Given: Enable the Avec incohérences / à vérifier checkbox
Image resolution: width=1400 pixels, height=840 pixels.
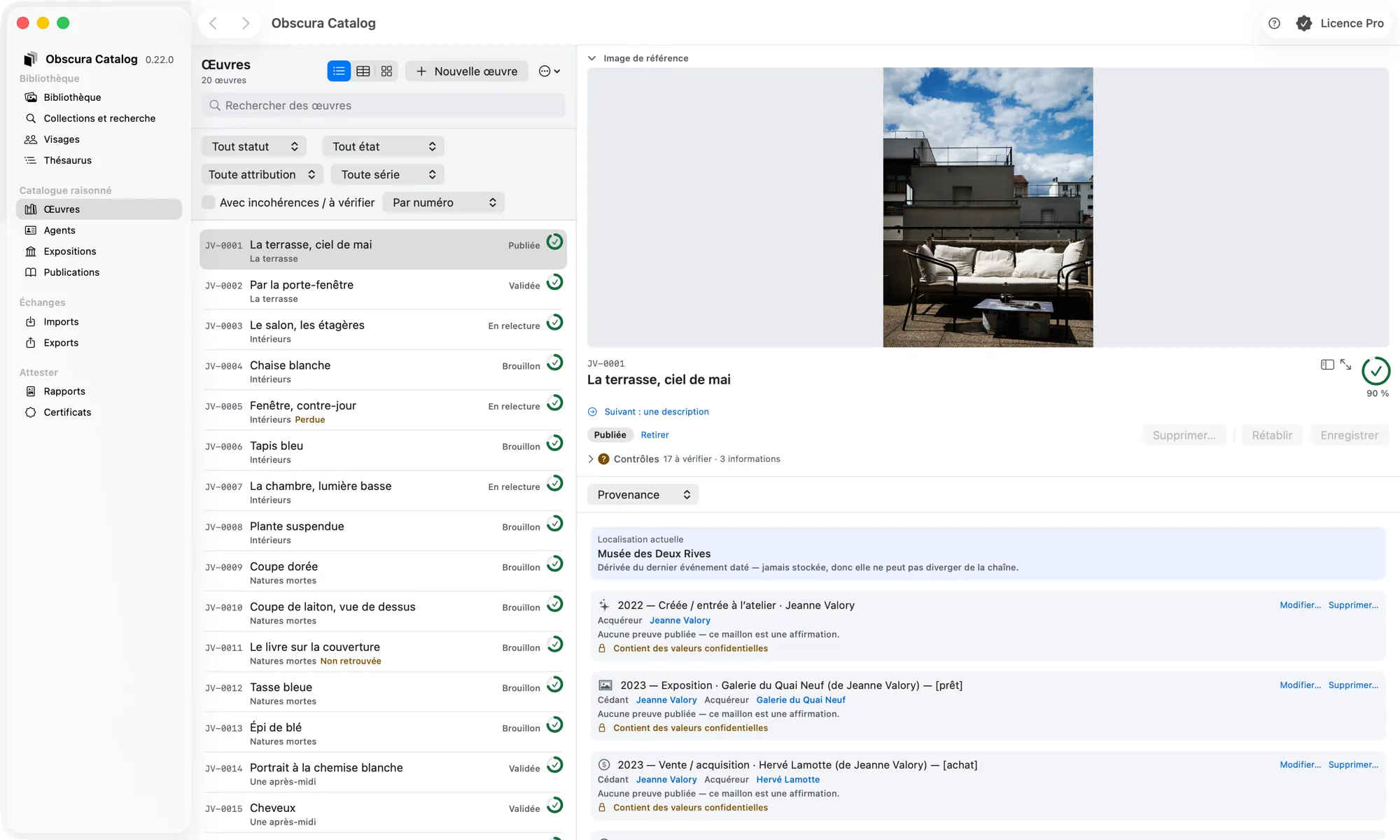Looking at the screenshot, I should pos(209,202).
